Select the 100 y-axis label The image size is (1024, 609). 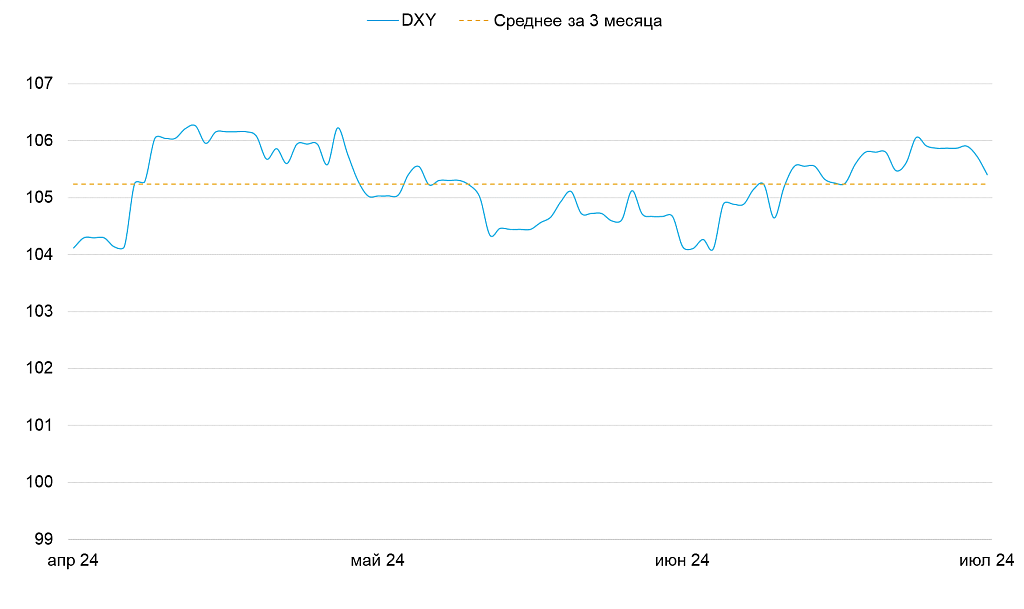click(38, 482)
